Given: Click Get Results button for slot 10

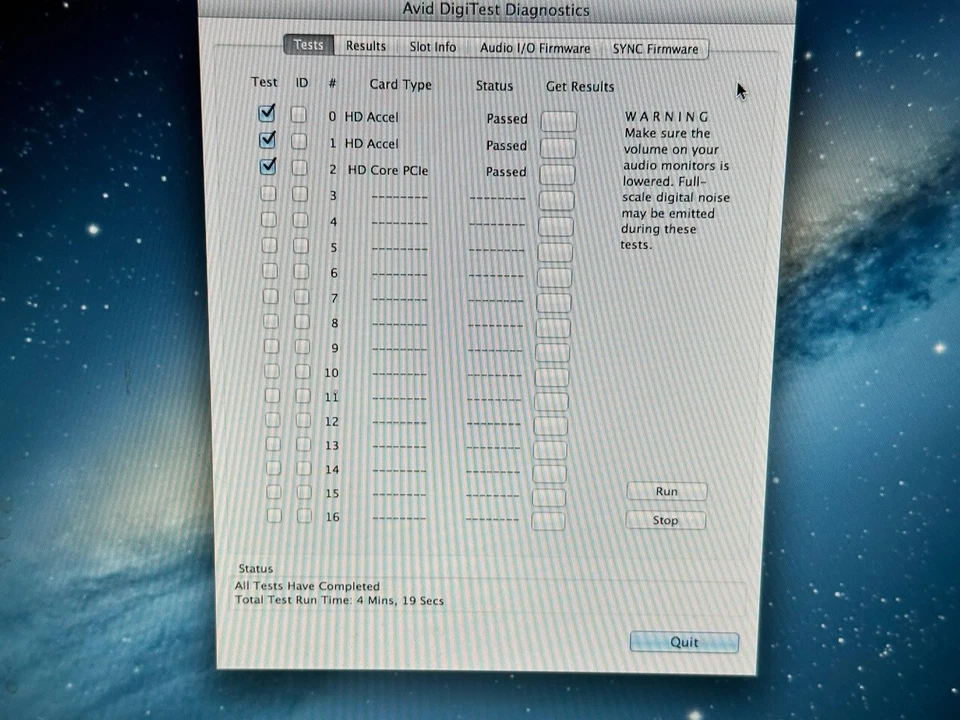Looking at the screenshot, I should click(x=552, y=377).
